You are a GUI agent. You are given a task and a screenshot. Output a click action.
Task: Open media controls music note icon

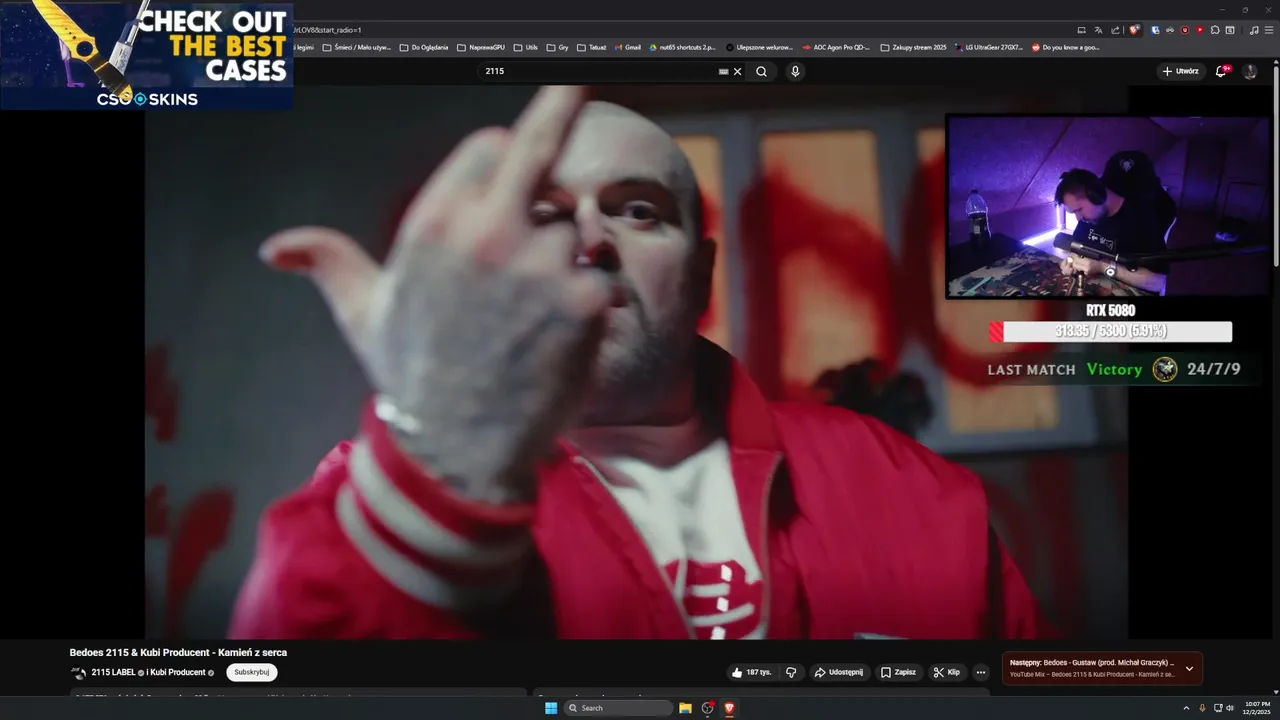click(x=1254, y=30)
